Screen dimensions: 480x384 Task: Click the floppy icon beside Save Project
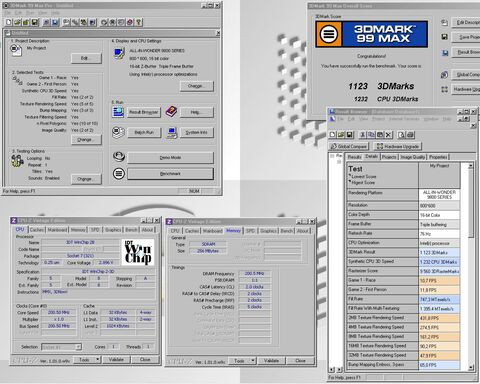click(x=444, y=37)
